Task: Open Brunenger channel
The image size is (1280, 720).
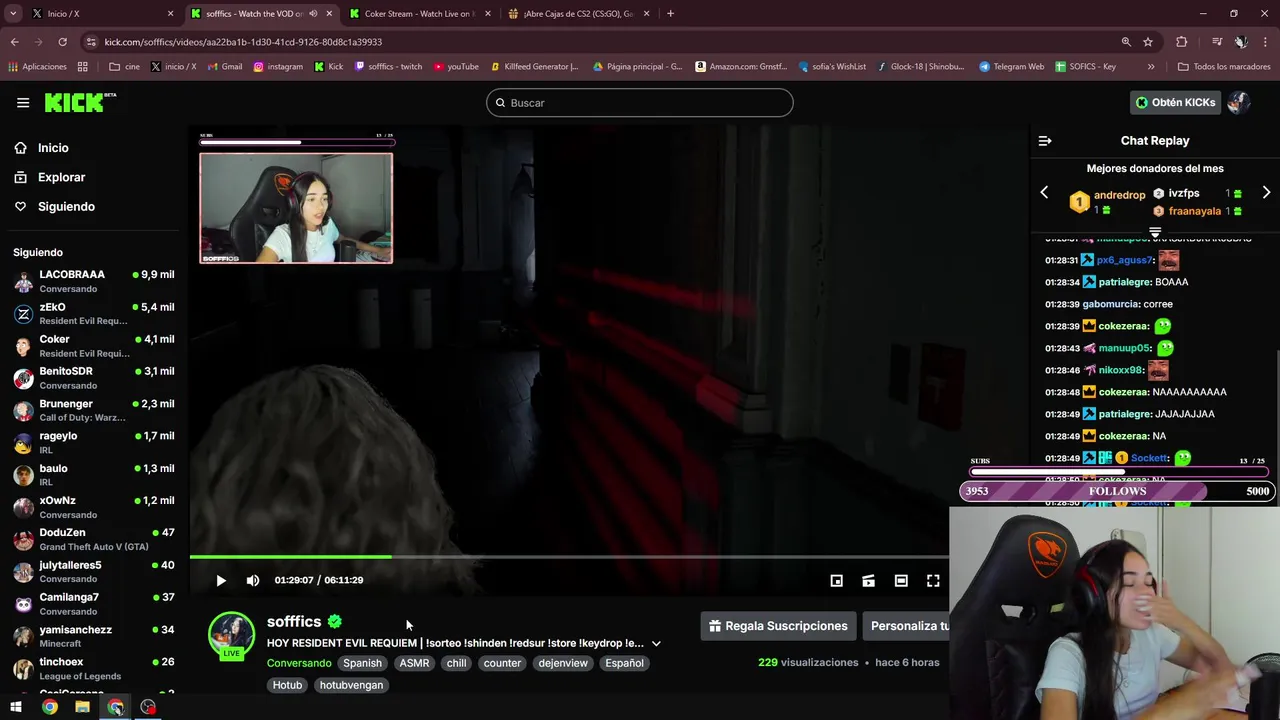Action: 94,410
